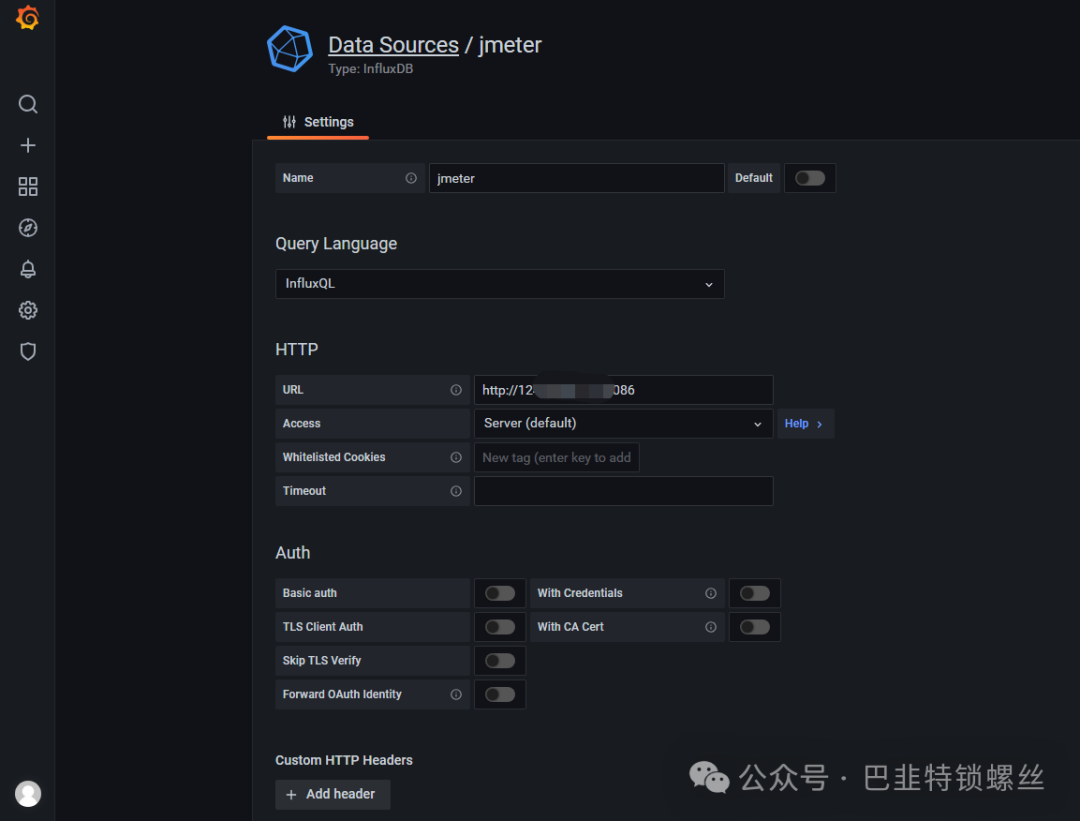
Task: Open the Configuration gear icon
Action: [28, 310]
